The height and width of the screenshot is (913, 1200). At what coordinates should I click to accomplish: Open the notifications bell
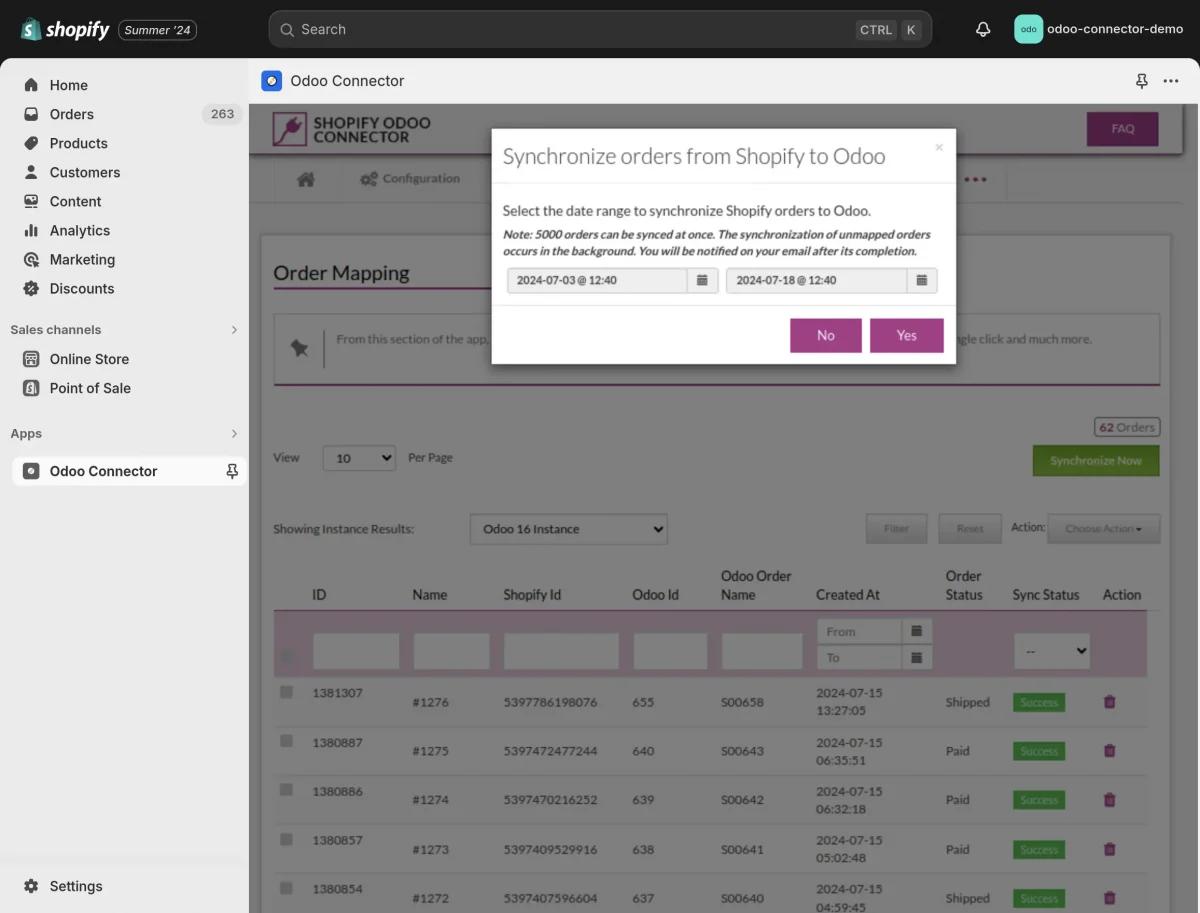(983, 29)
